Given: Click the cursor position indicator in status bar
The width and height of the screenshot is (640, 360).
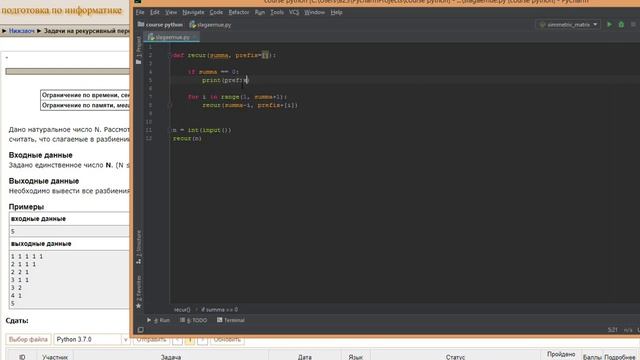Looking at the screenshot, I should [x=612, y=329].
